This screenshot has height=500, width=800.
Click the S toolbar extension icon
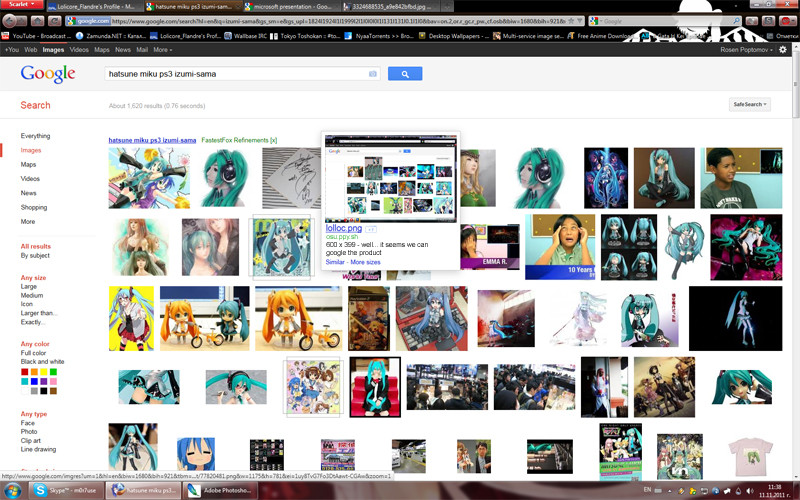click(769, 21)
